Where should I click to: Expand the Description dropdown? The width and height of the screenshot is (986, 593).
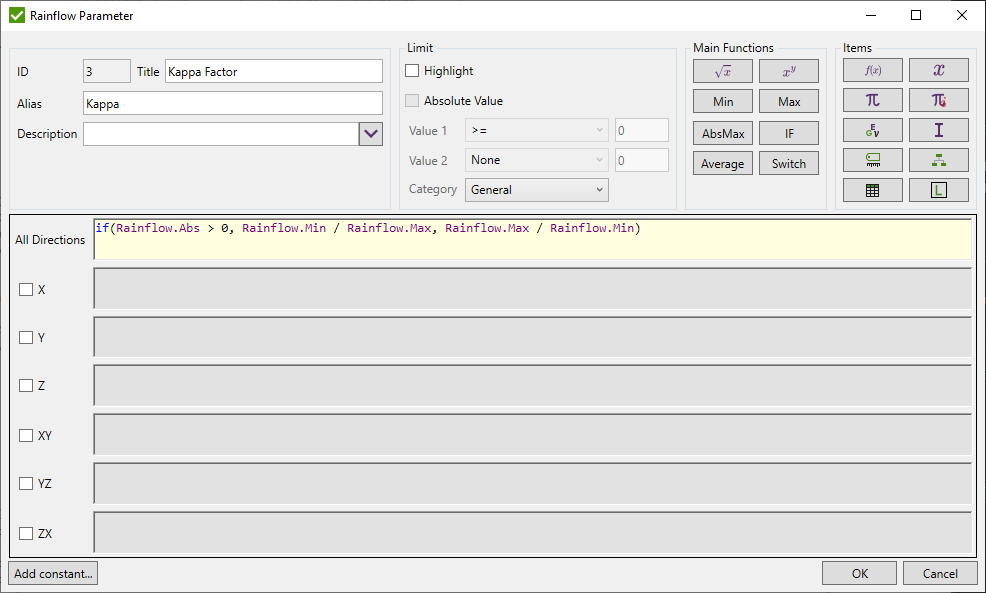pyautogui.click(x=370, y=133)
